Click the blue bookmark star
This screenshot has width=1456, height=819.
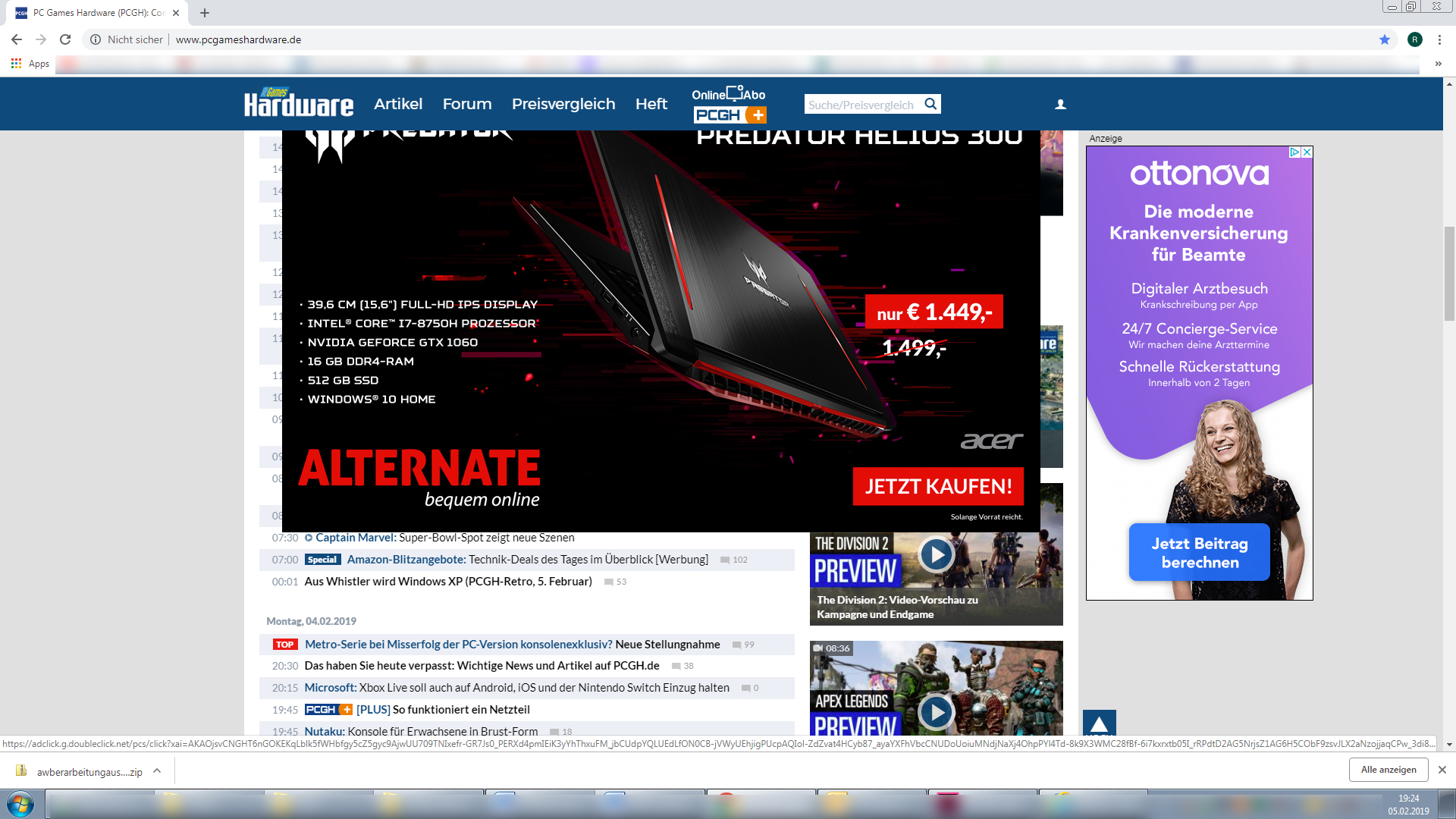(1385, 39)
